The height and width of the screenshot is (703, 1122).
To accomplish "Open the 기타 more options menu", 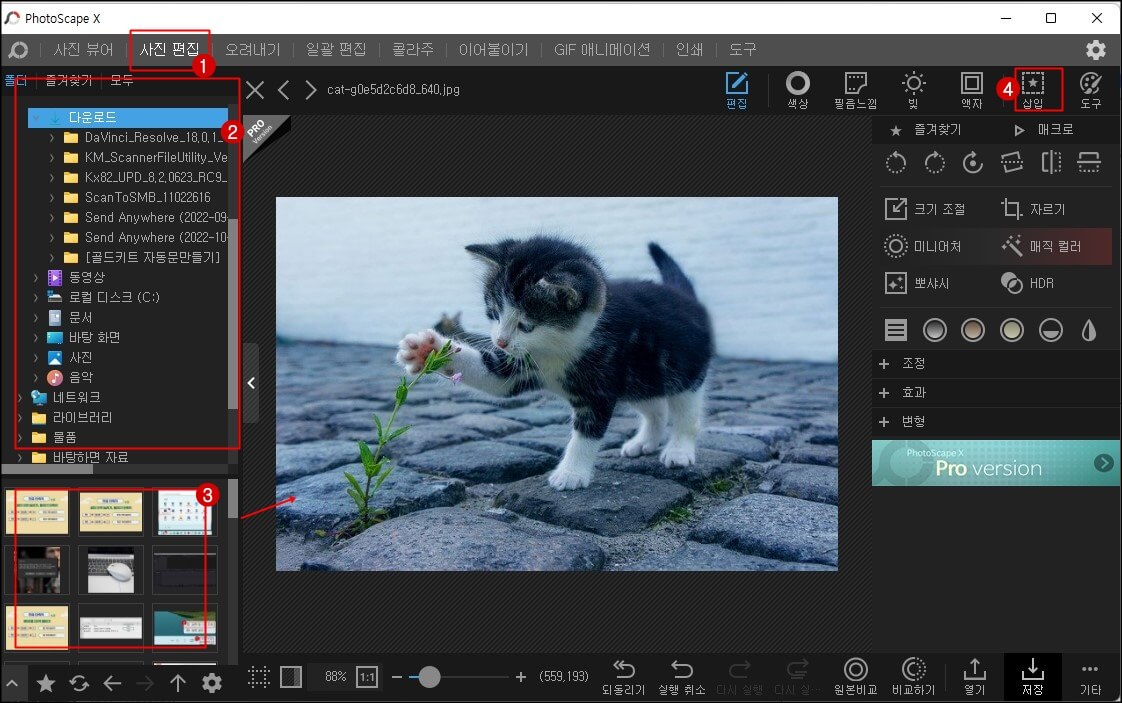I will tap(1090, 677).
